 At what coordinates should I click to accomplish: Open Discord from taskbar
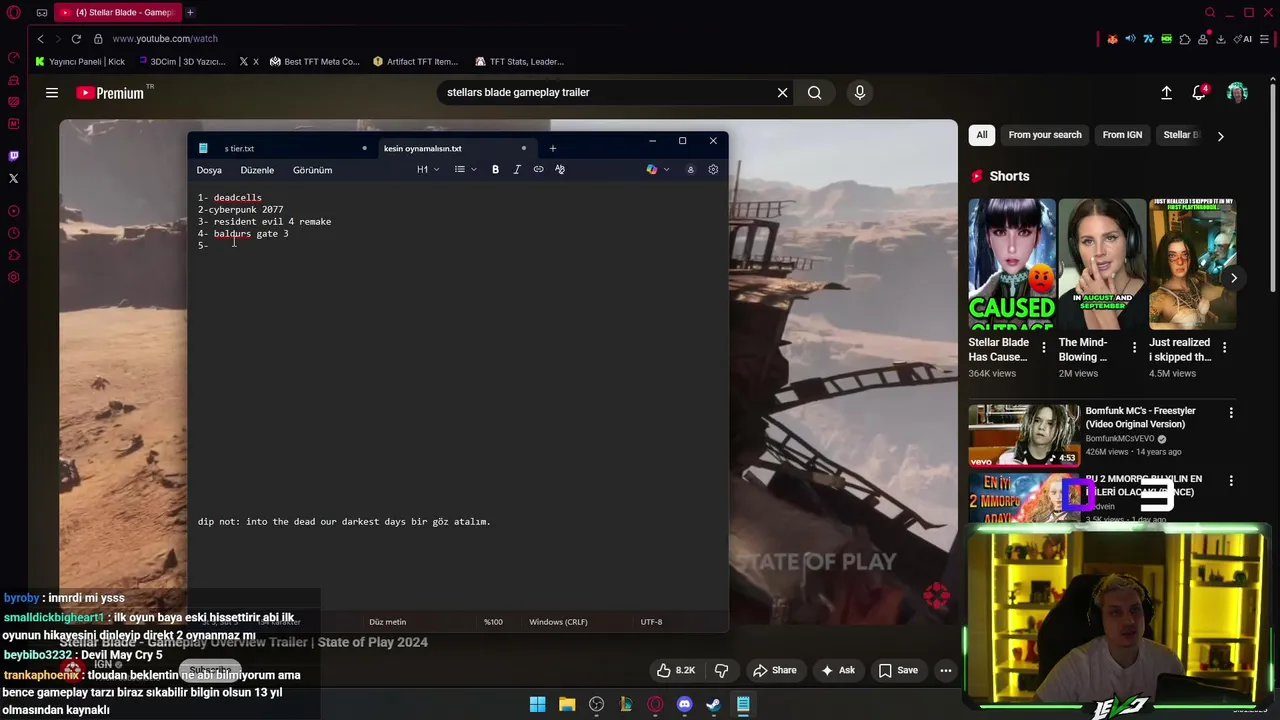684,705
